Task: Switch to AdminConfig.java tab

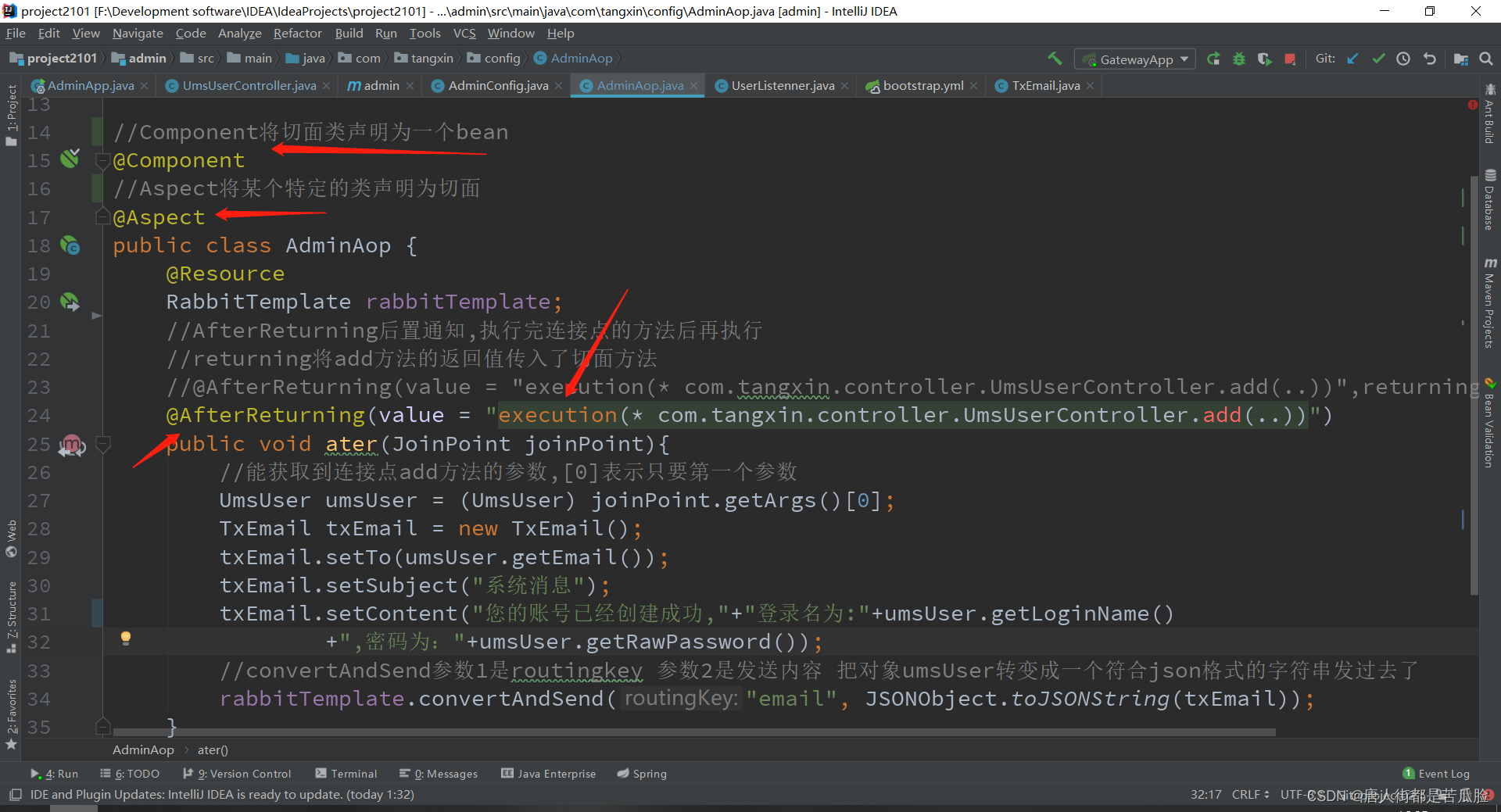Action: point(498,86)
